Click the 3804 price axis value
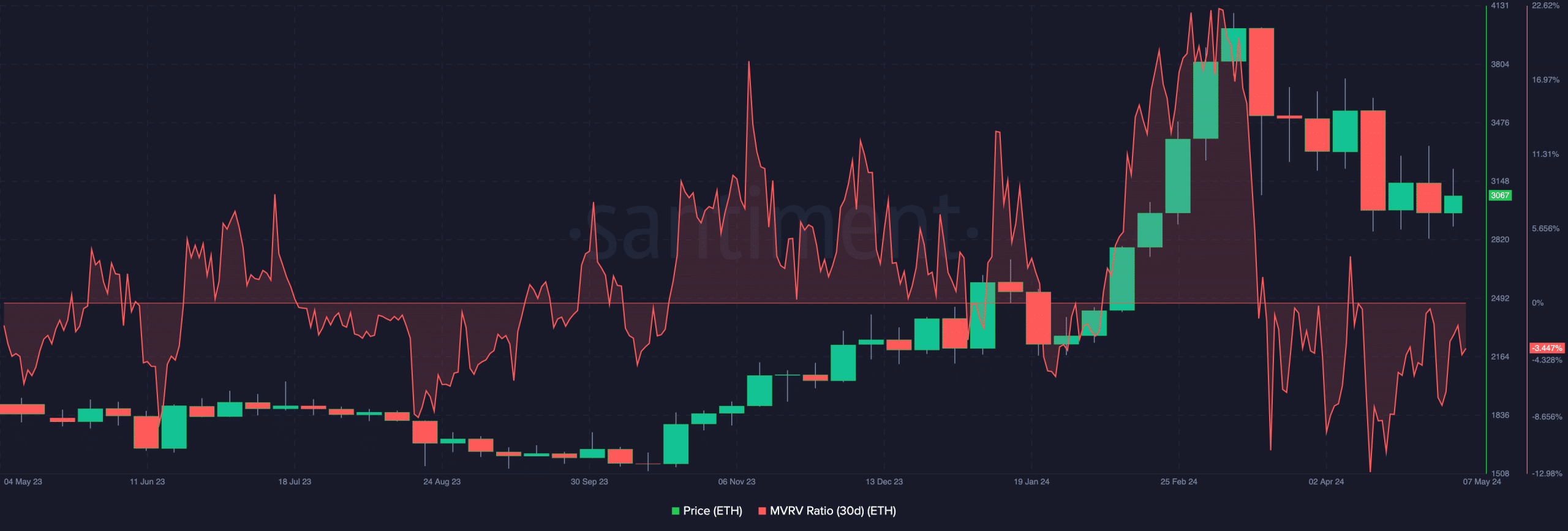Screen dimensions: 1568x531 [x=1500, y=64]
